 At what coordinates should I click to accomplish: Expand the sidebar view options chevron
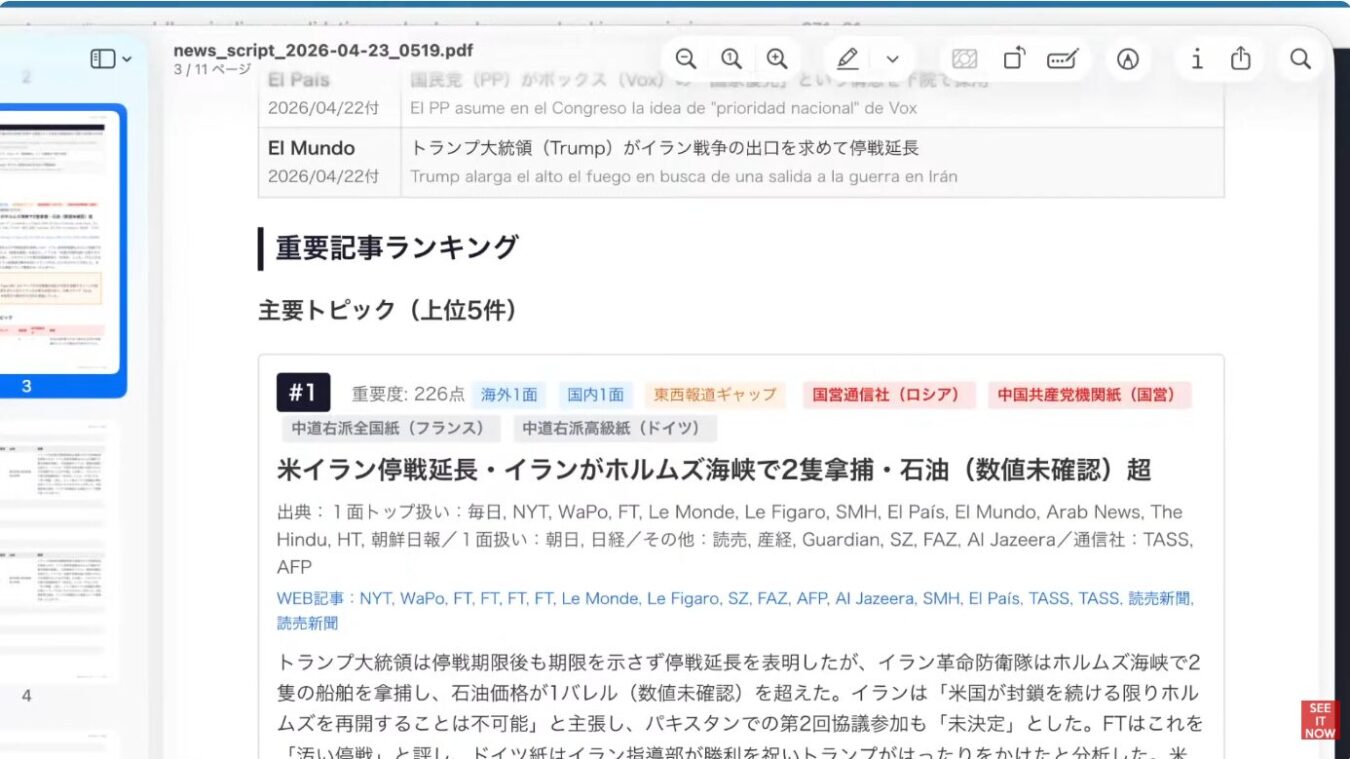pyautogui.click(x=127, y=57)
